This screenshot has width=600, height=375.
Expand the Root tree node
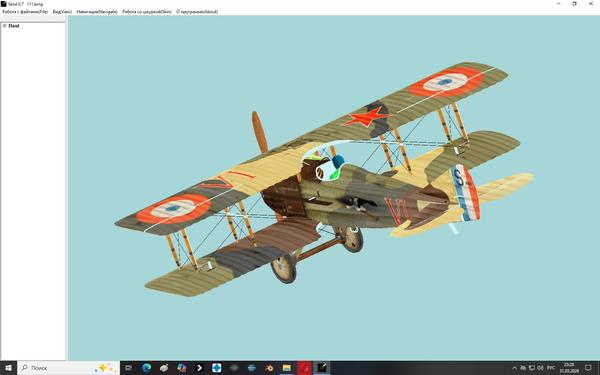[x=5, y=26]
